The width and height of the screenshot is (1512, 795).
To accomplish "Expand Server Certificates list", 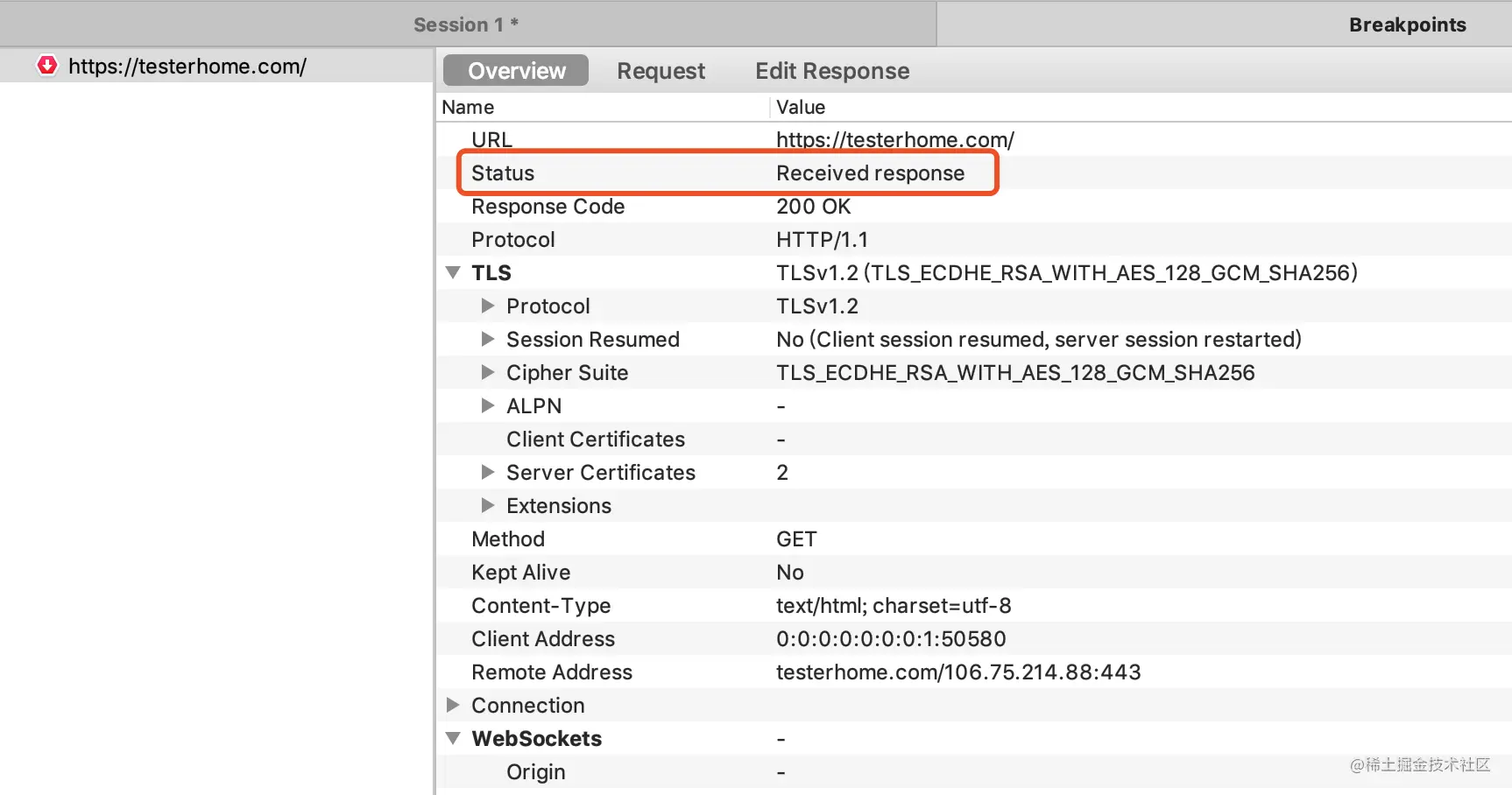I will click(488, 473).
